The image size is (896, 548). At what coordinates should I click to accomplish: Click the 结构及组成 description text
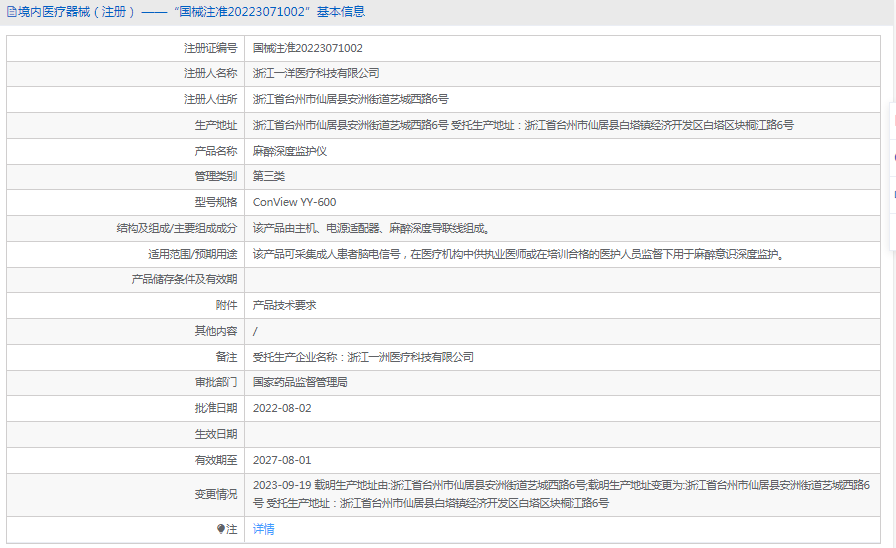point(372,229)
